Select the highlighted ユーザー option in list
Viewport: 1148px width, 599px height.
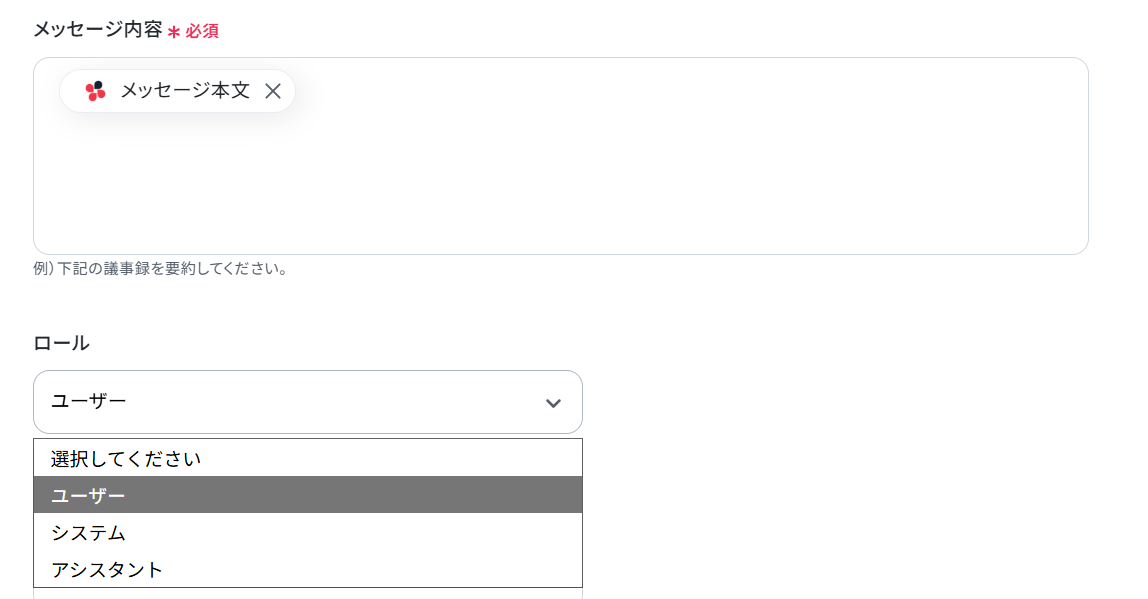(308, 495)
